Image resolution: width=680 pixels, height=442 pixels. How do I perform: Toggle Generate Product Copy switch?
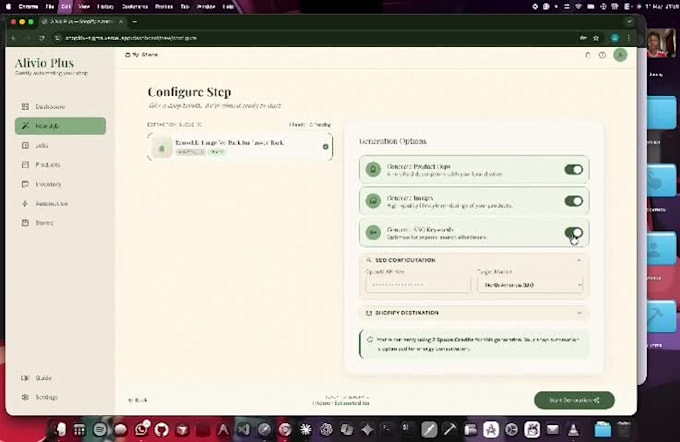click(573, 170)
